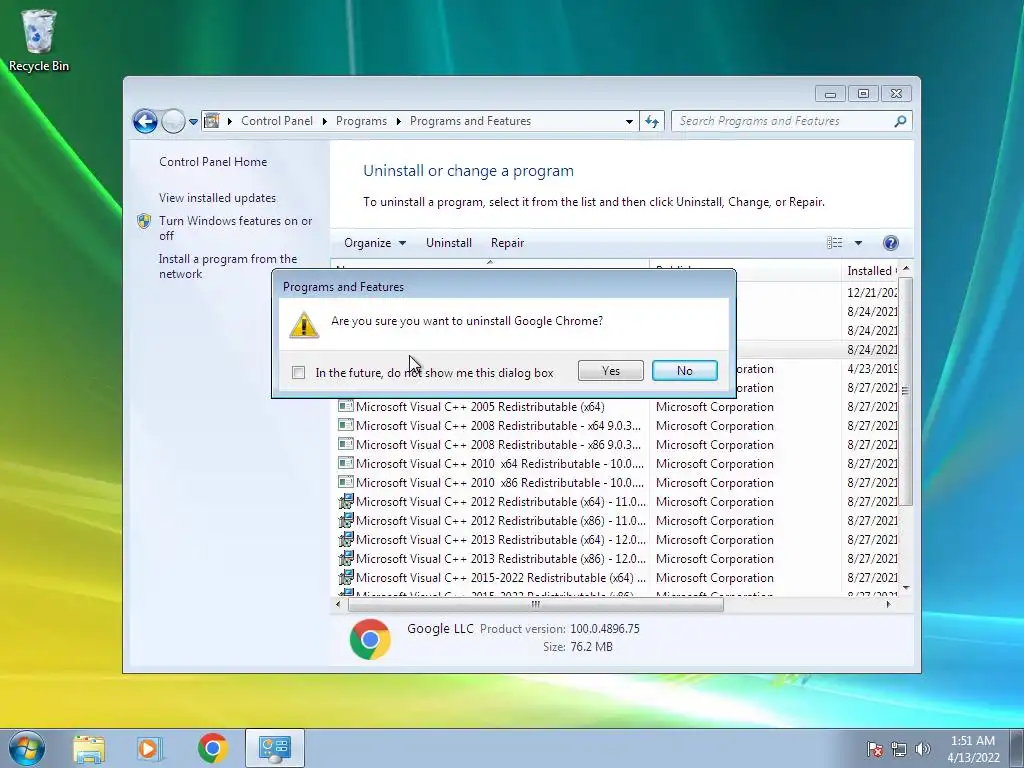The image size is (1024, 768).
Task: Select Control Panel in breadcrumb path
Action: [x=277, y=121]
